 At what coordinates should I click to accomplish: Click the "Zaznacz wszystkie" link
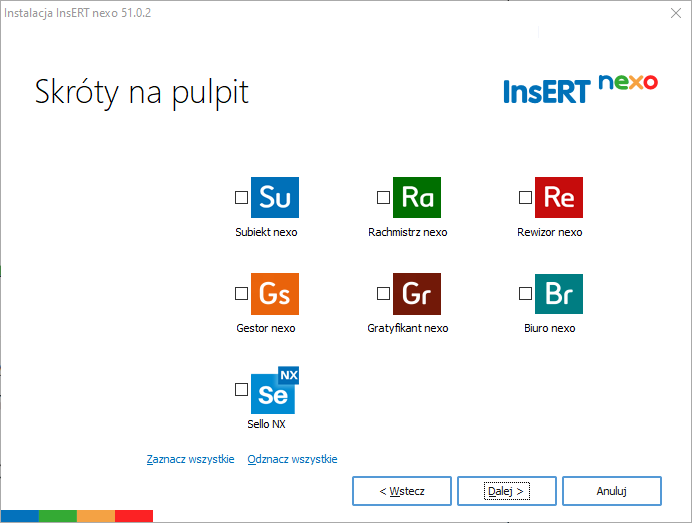(x=190, y=459)
